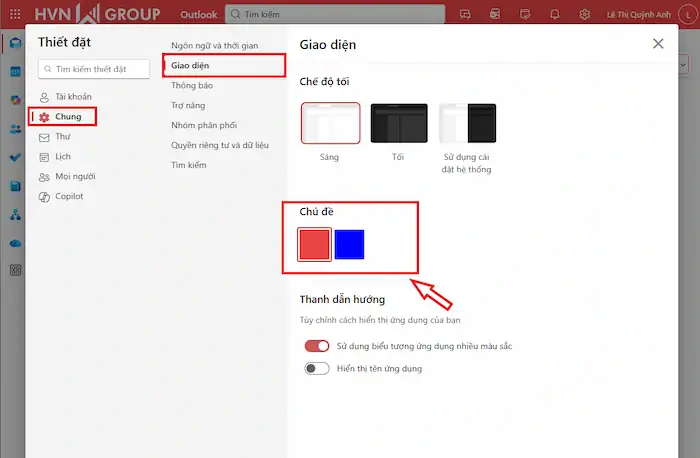Pick the blue theme color swatch
This screenshot has height=458, width=700.
tap(349, 245)
